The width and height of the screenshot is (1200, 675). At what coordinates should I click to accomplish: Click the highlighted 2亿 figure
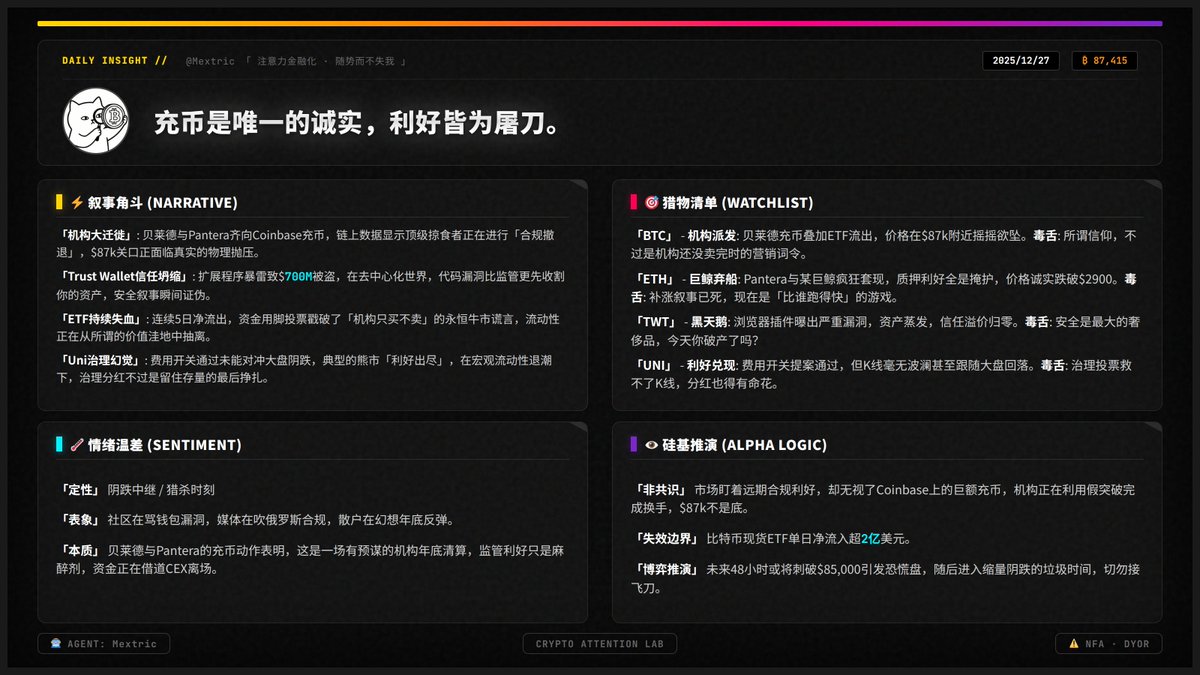[873, 539]
